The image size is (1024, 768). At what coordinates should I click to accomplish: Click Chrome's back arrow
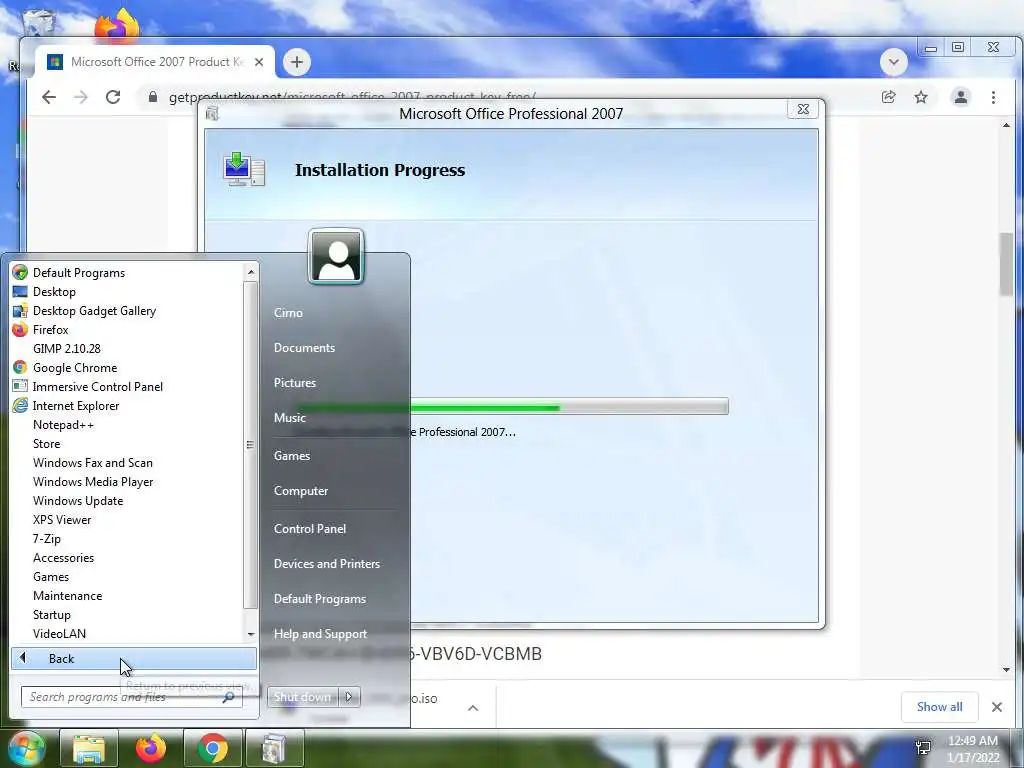pyautogui.click(x=49, y=97)
